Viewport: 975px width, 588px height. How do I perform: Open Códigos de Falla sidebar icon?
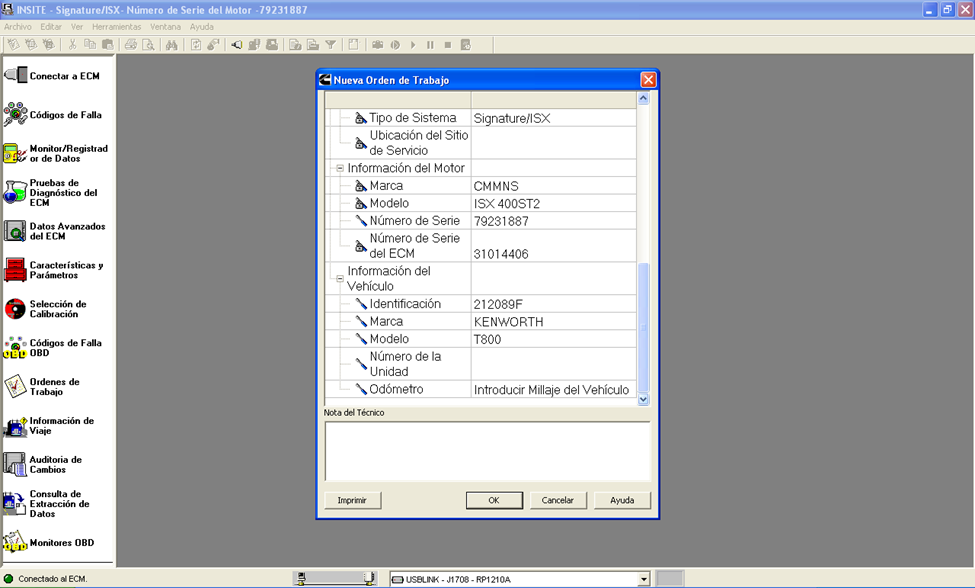pos(16,115)
